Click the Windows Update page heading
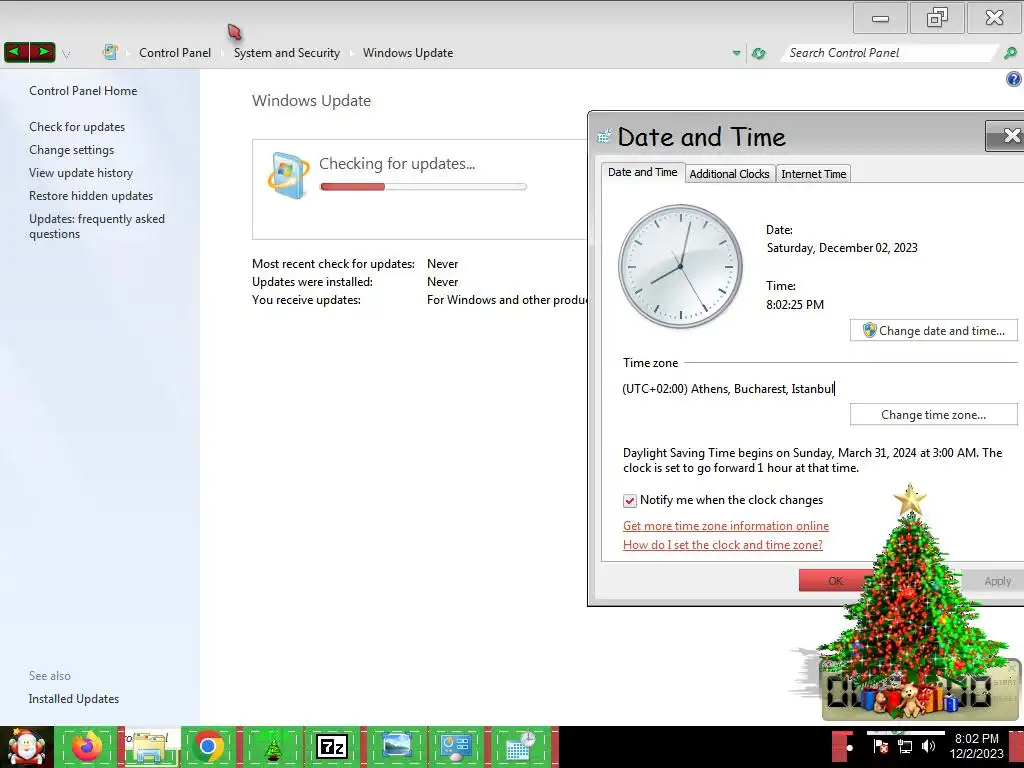The height and width of the screenshot is (768, 1024). pyautogui.click(x=312, y=101)
